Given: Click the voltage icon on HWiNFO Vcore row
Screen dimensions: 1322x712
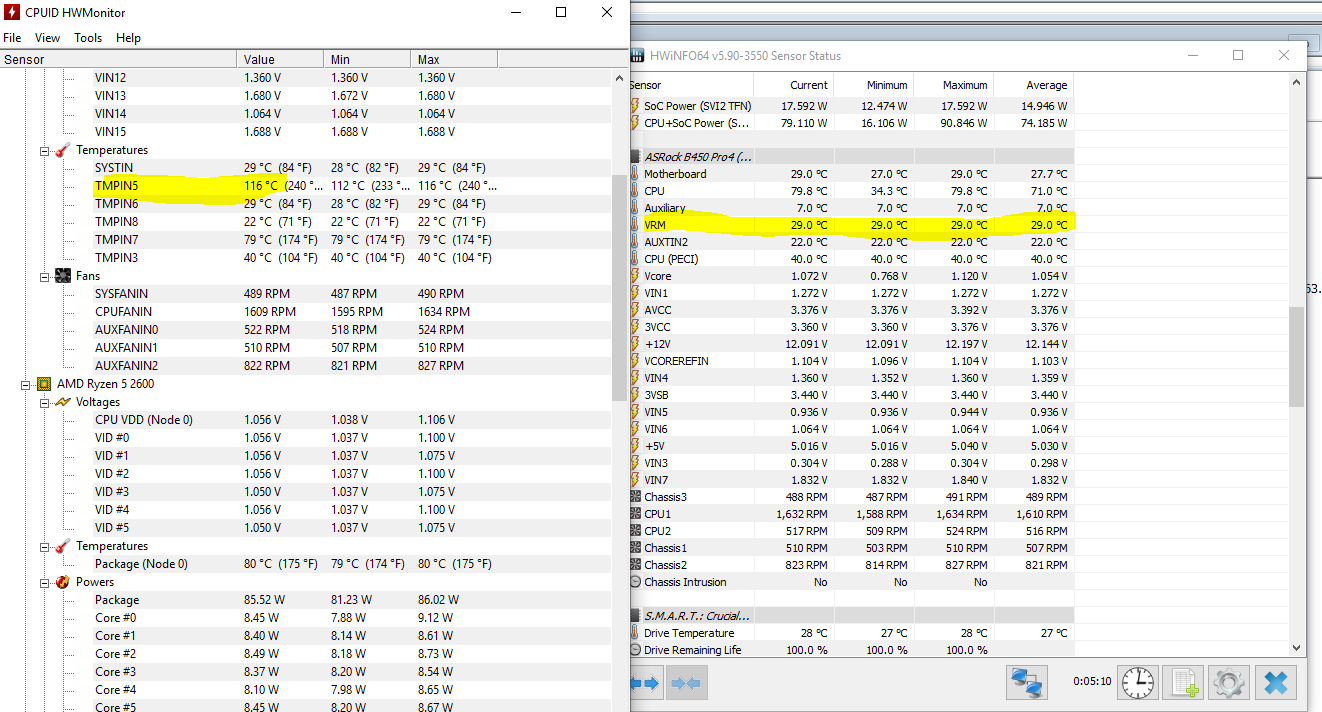Looking at the screenshot, I should click(635, 276).
